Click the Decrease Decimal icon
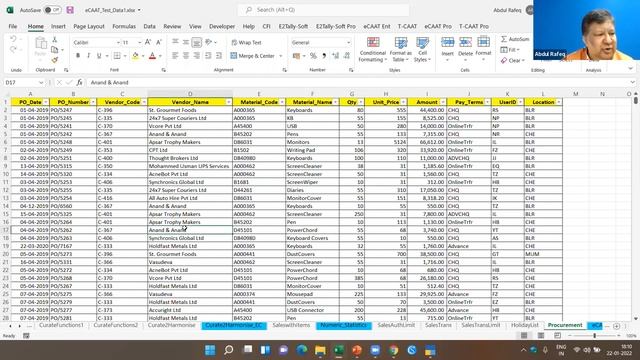 click(x=347, y=56)
